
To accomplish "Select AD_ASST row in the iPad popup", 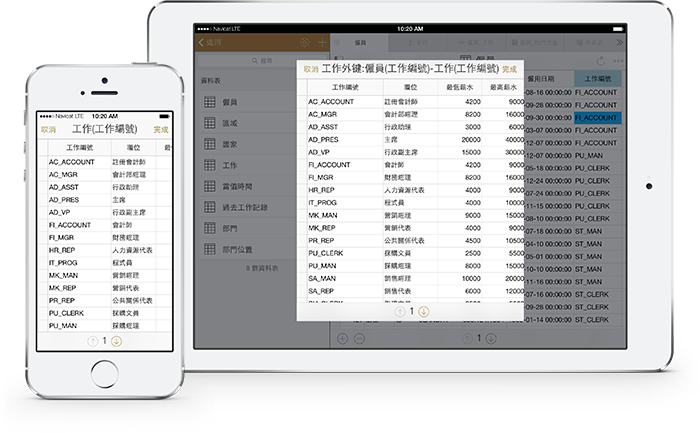I will pos(411,127).
